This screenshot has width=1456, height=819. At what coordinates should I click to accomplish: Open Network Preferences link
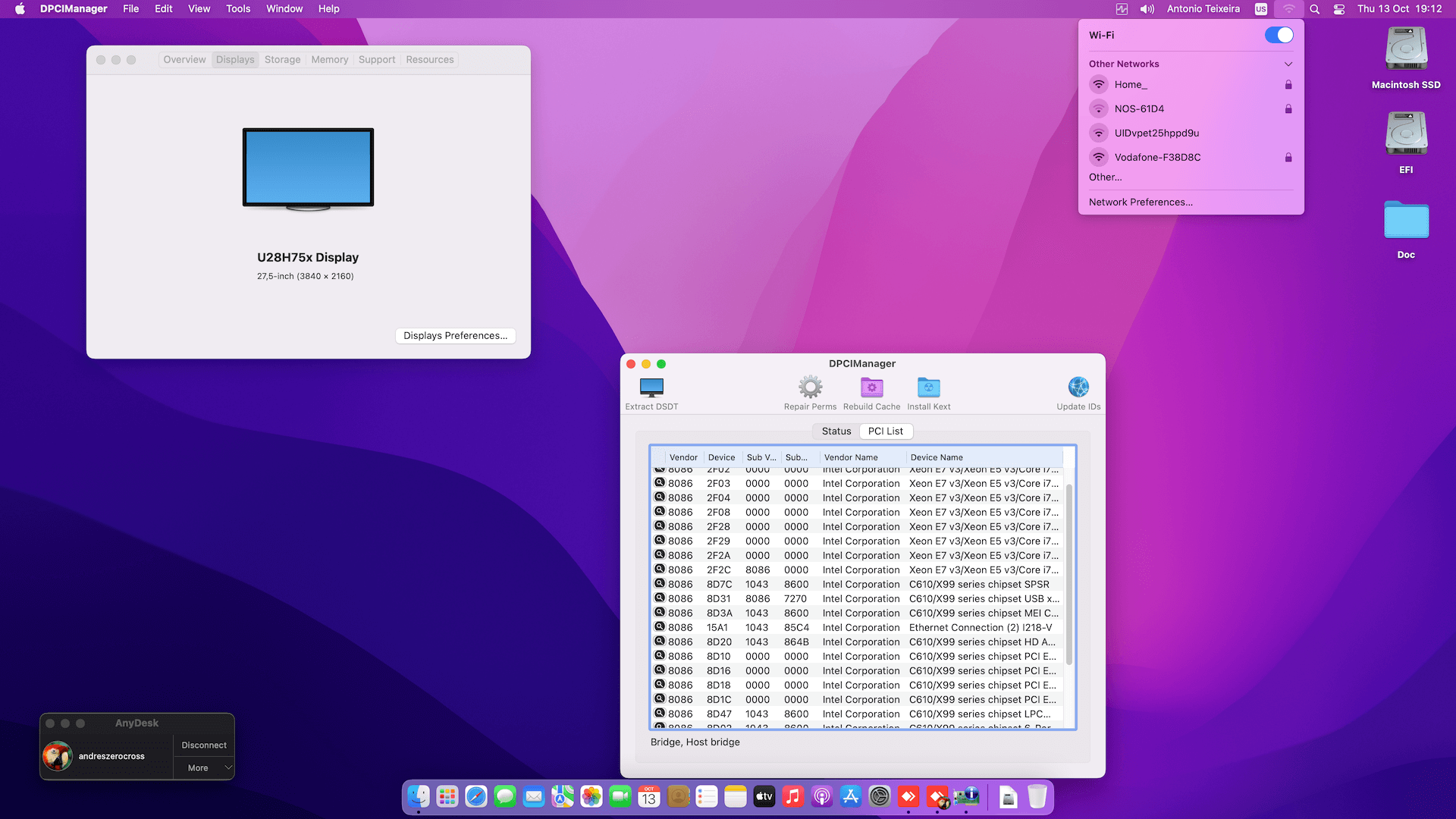pos(1141,202)
